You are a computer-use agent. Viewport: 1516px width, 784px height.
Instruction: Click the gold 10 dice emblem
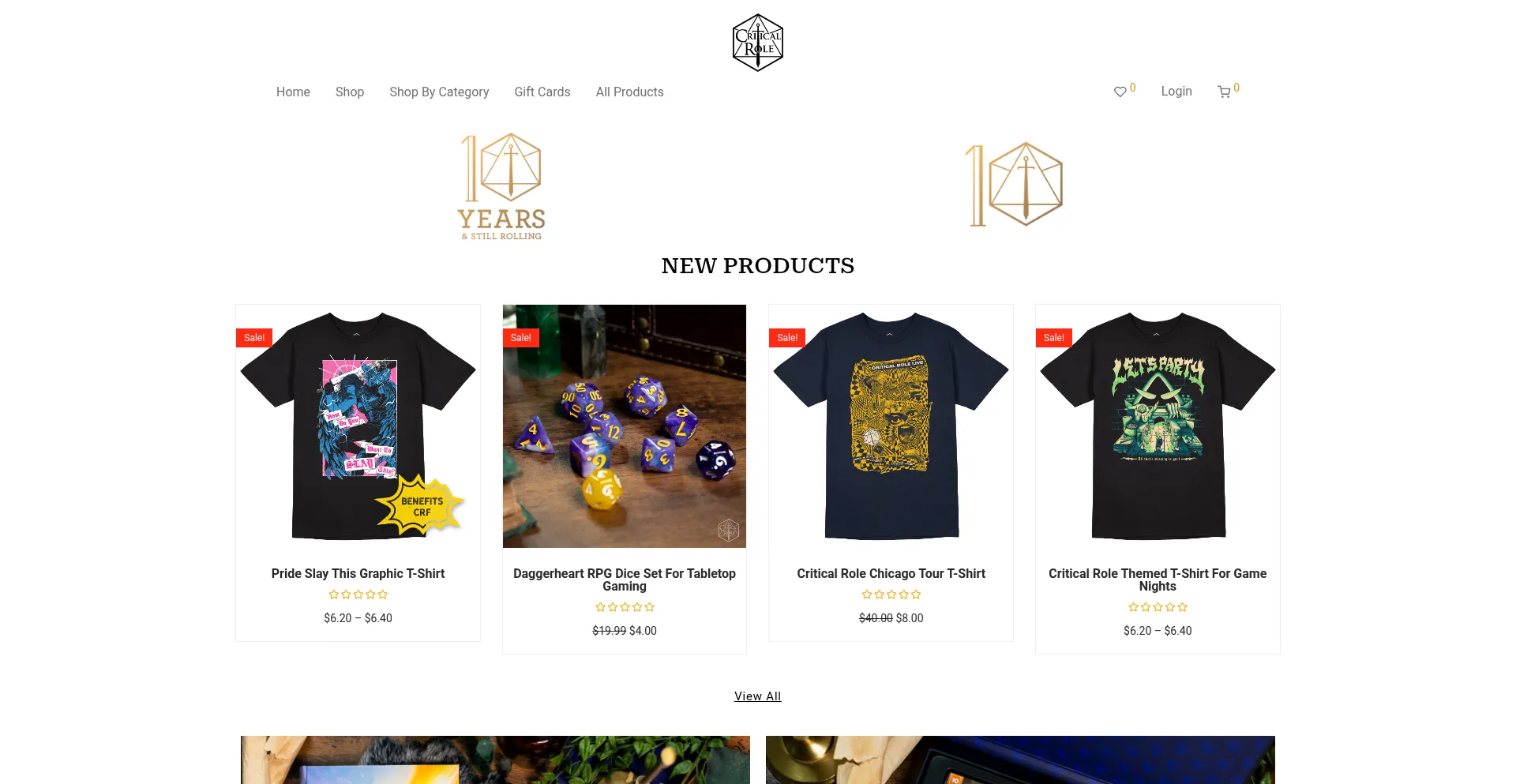coord(1015,185)
